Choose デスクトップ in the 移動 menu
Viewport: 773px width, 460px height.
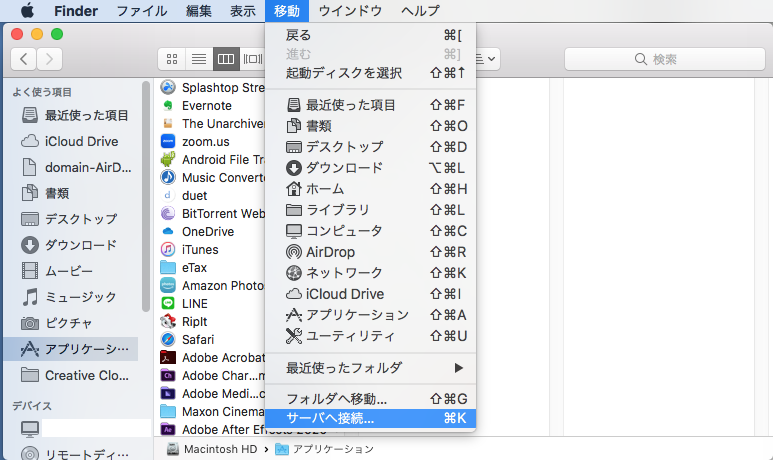(x=370, y=147)
